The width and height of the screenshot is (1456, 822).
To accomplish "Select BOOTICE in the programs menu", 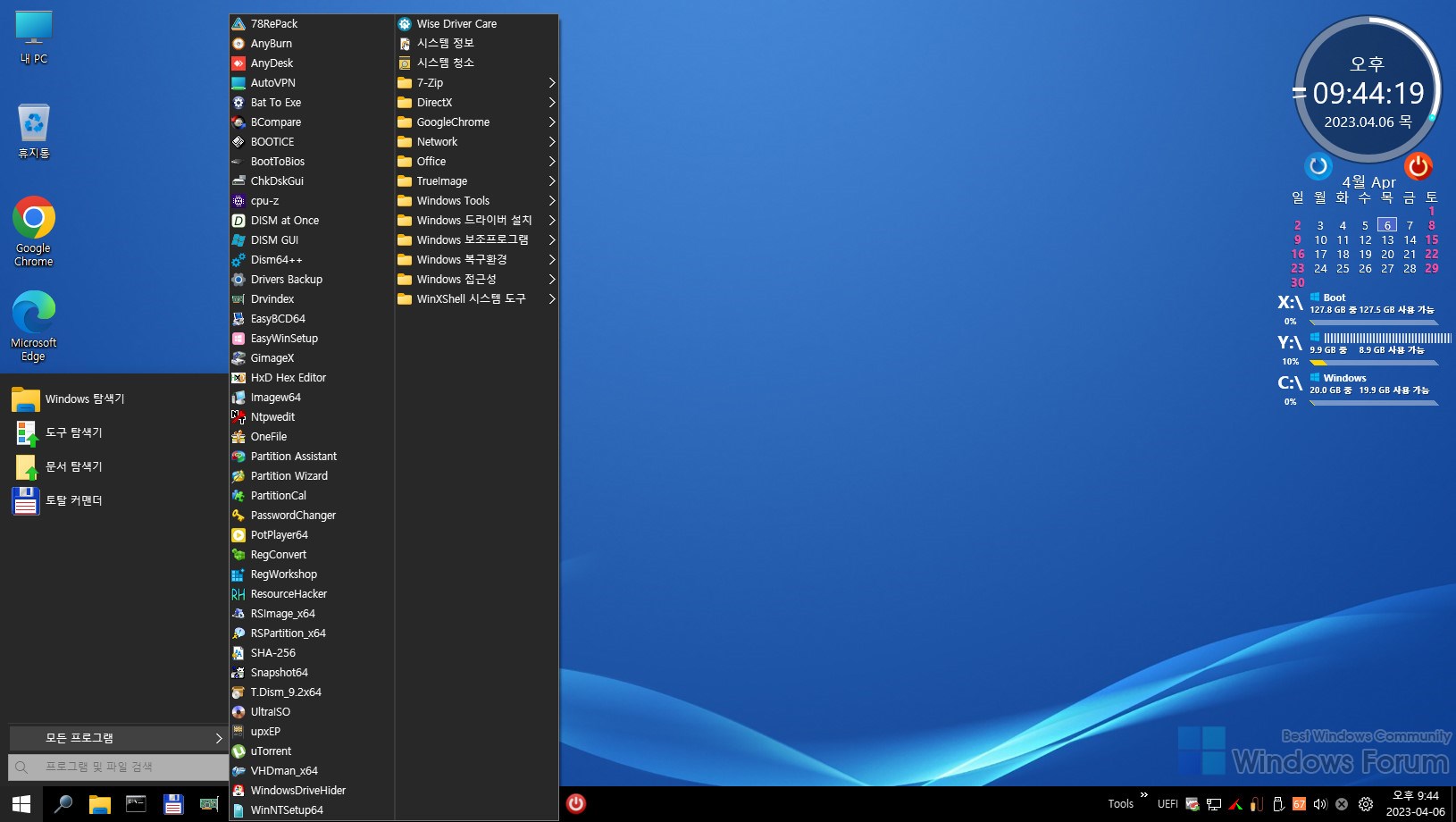I will (x=311, y=142).
